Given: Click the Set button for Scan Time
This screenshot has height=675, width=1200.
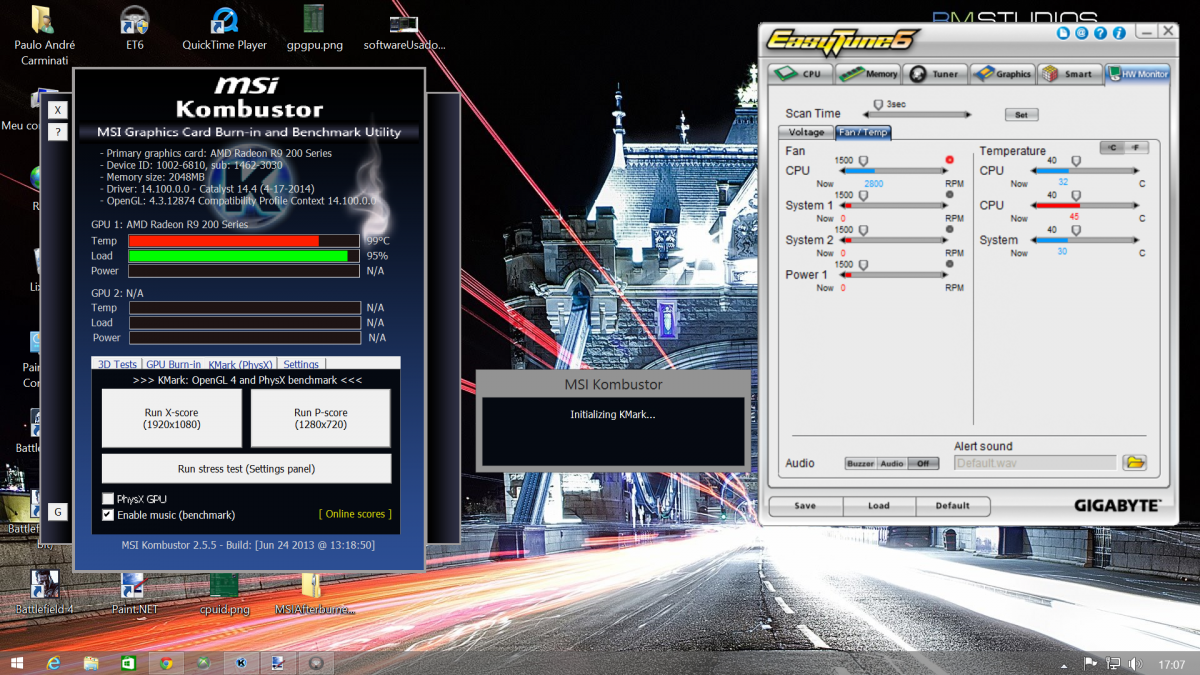Looking at the screenshot, I should click(1021, 115).
